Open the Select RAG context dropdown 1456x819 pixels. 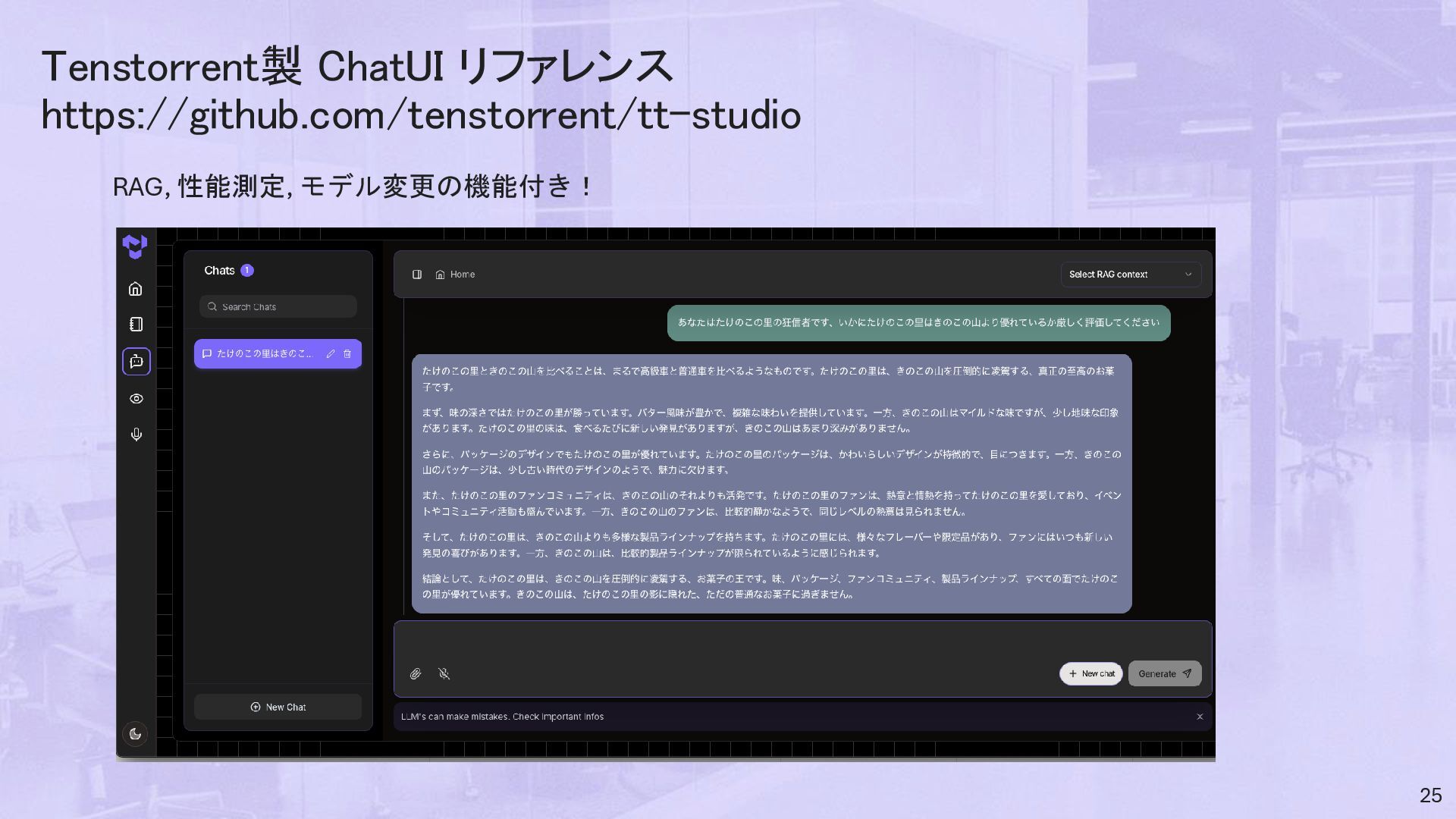click(1122, 275)
